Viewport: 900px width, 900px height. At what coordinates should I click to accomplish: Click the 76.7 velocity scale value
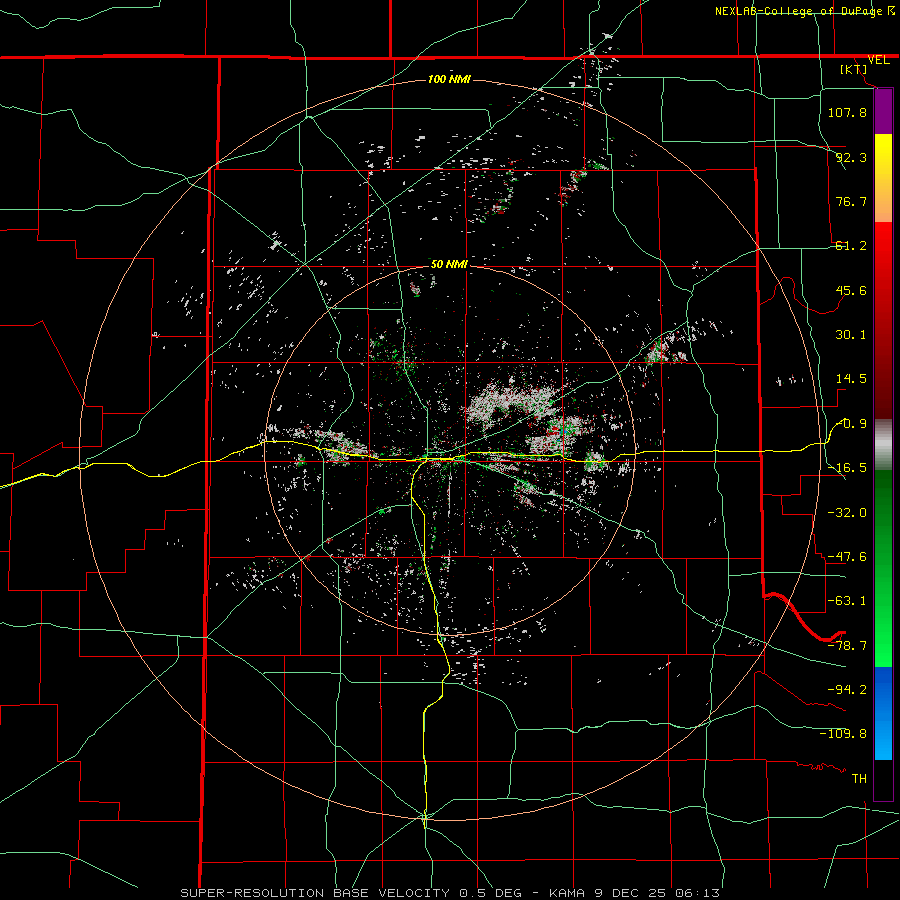[x=851, y=201]
